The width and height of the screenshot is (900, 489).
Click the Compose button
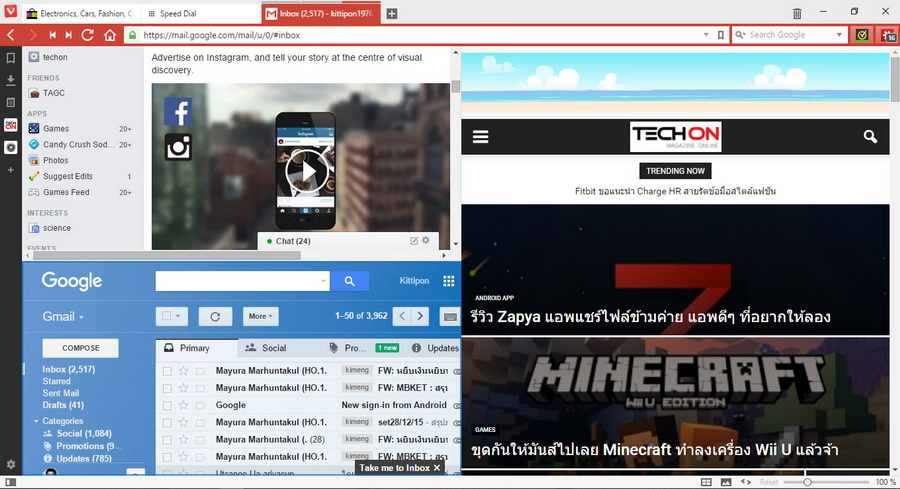pos(80,348)
